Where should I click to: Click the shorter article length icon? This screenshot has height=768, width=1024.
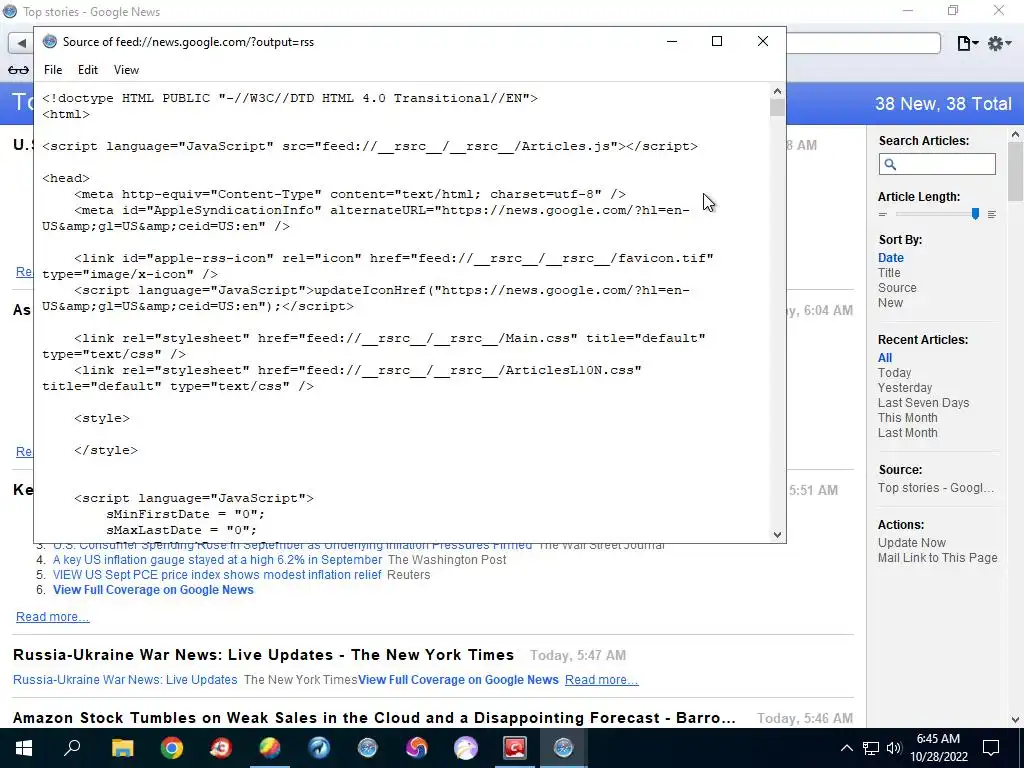pos(883,214)
